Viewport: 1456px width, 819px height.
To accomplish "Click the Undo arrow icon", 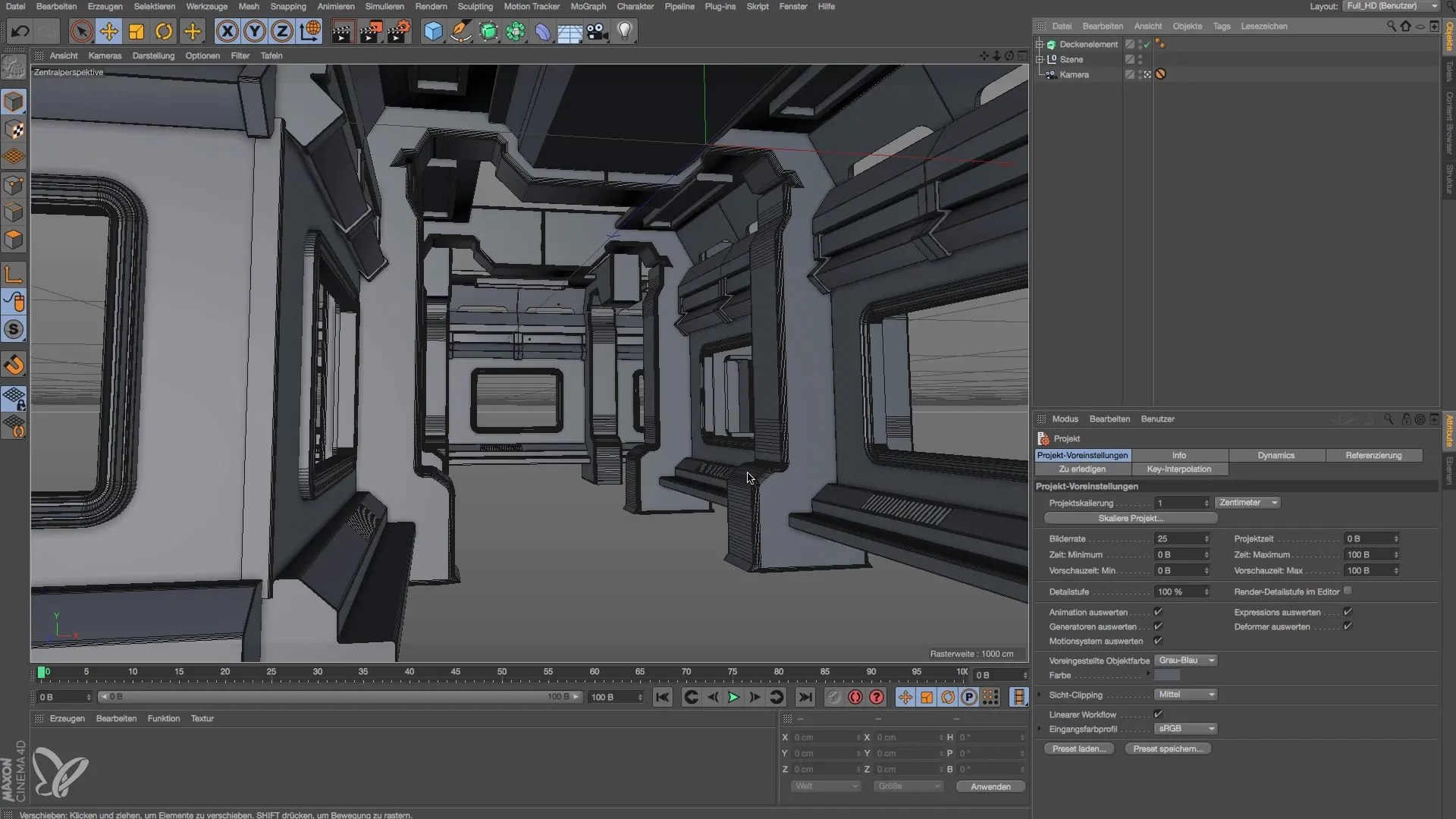I will coord(20,31).
